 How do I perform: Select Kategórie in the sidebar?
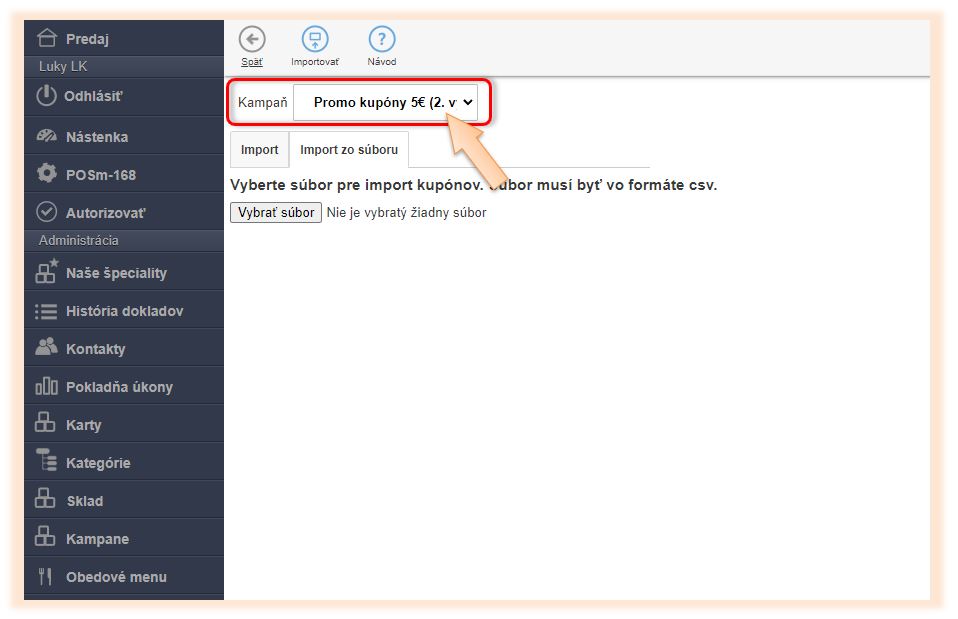click(98, 463)
